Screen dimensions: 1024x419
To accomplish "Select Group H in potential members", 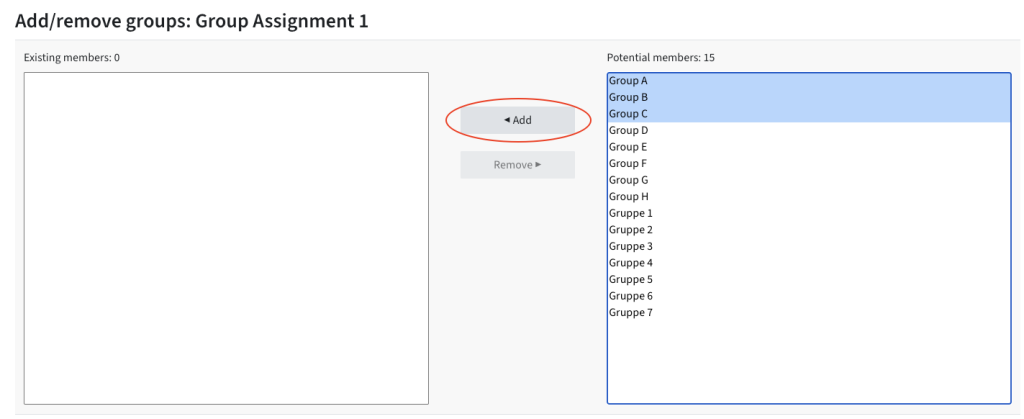I will [x=808, y=196].
